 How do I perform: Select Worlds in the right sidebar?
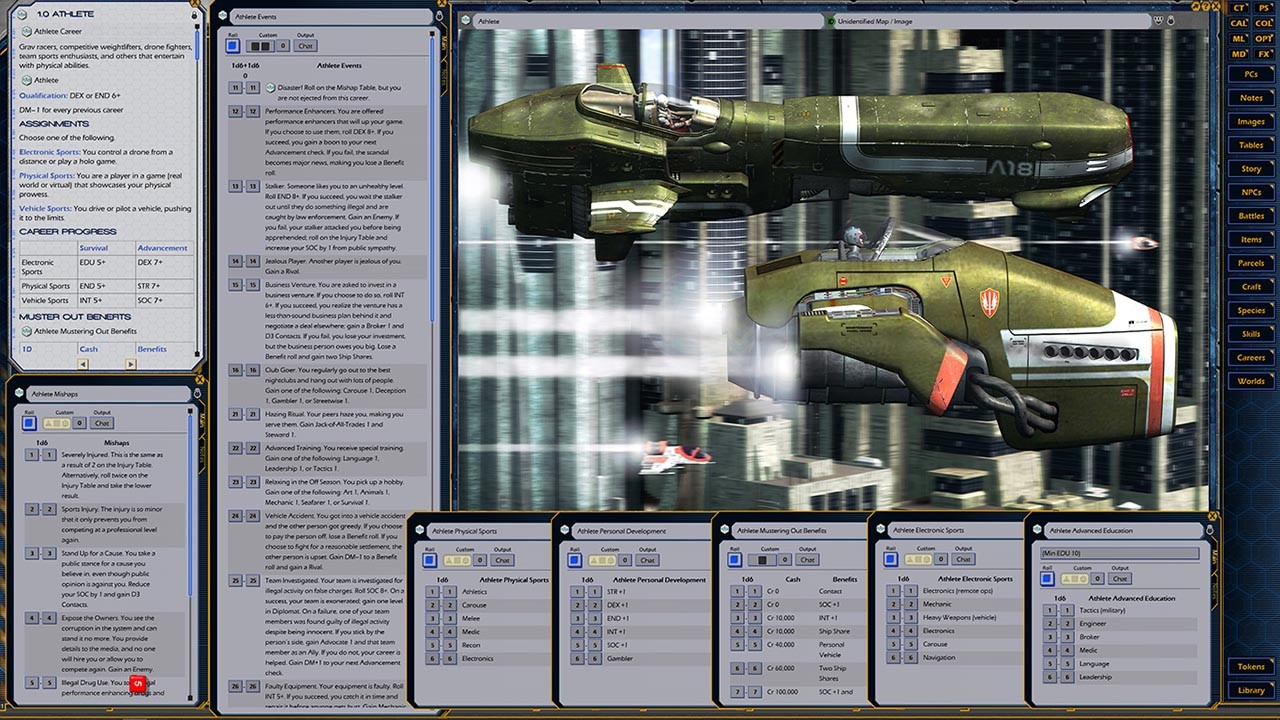pos(1249,381)
